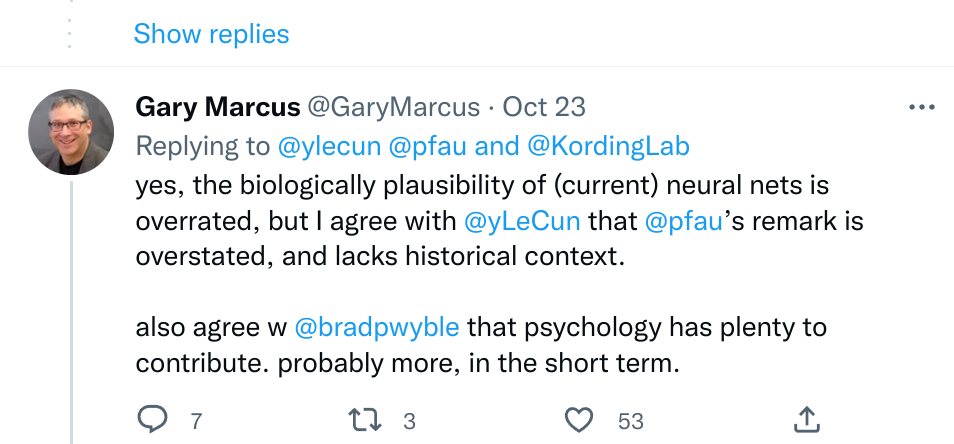The image size is (954, 444).
Task: Click @ylecun in the Replying to line
Action: point(330,146)
